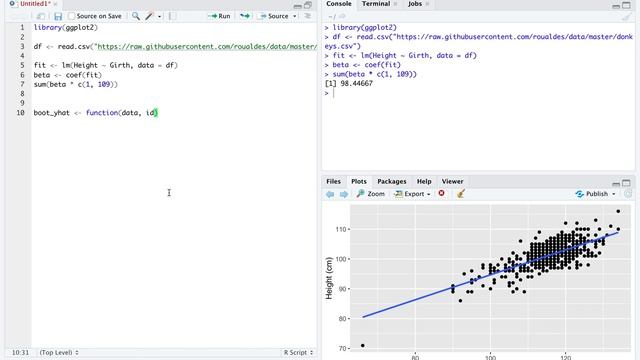Image resolution: width=640 pixels, height=360 pixels.
Task: Click the Compile Report notebook icon
Action: (x=172, y=16)
